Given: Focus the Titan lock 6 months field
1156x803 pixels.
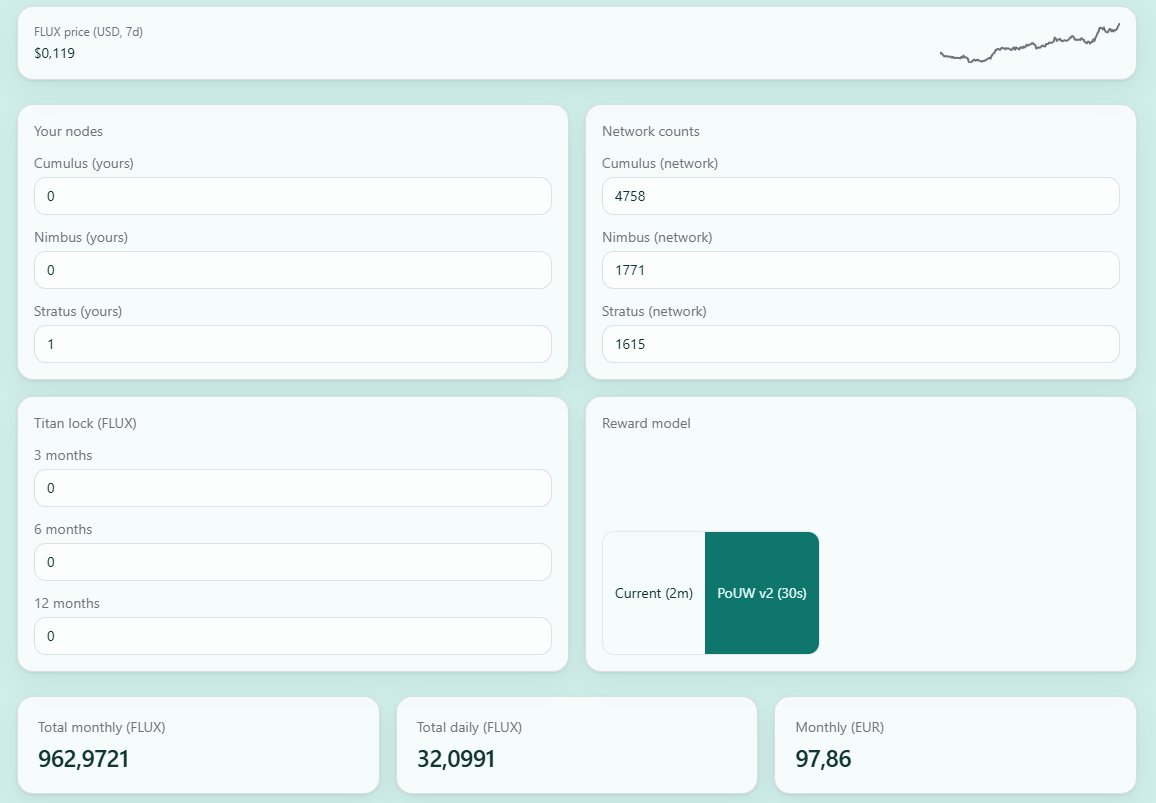Looking at the screenshot, I should (293, 562).
